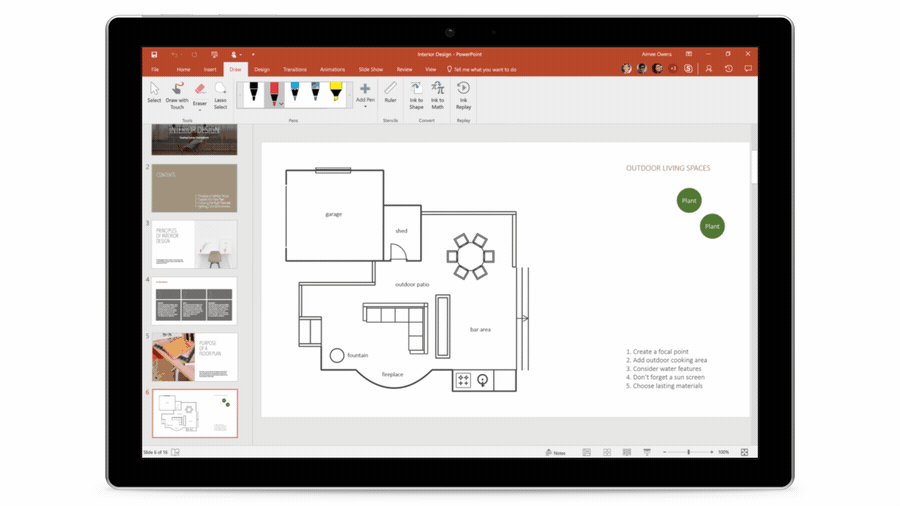Click the Tell me what you want to do box
Screen dimensions: 900x506
tap(482, 69)
